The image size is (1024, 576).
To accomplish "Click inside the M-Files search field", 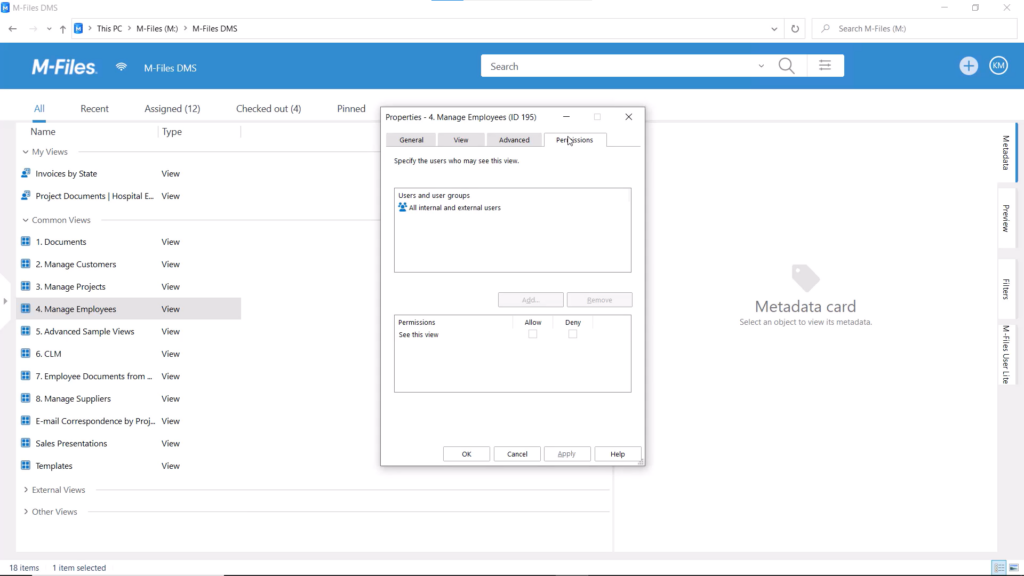I will pos(620,65).
